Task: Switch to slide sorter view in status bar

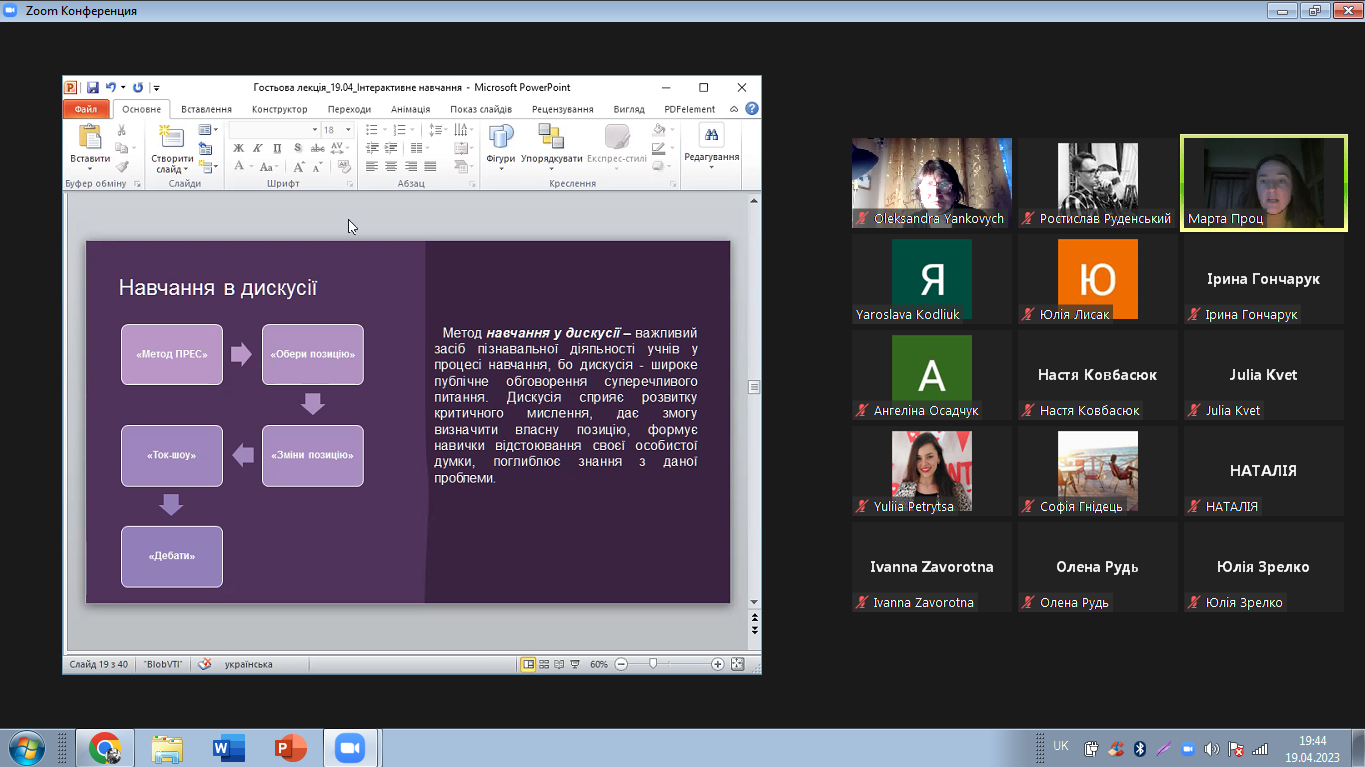Action: tap(544, 664)
